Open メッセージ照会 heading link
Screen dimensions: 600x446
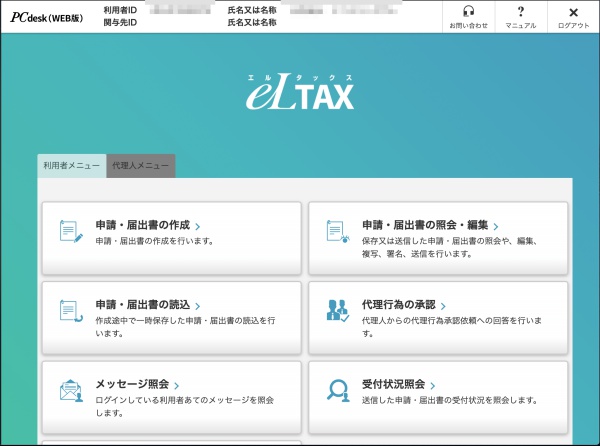tap(132, 384)
